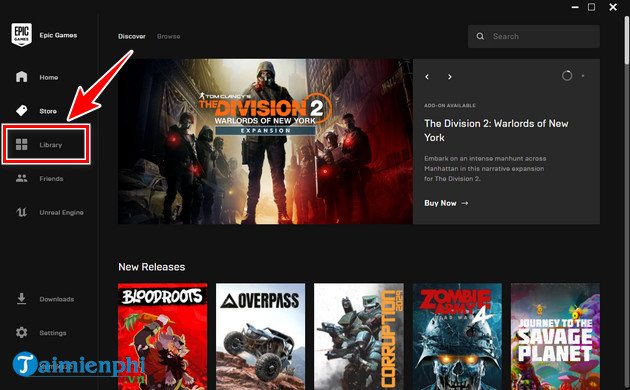Switch to the Discover tab
Viewport: 630px width, 390px height.
(132, 36)
